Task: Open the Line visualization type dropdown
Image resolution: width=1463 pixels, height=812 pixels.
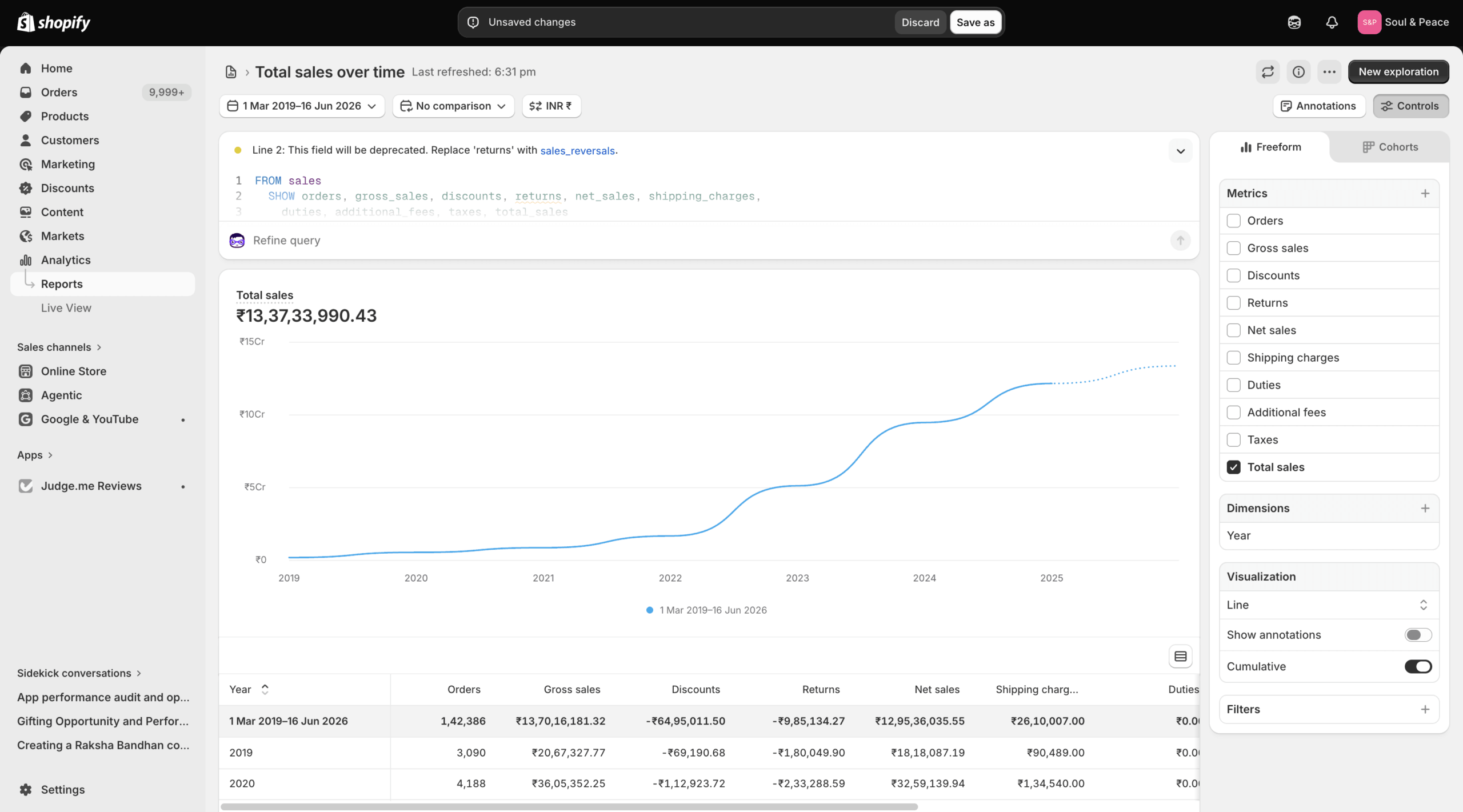Action: coord(1329,605)
